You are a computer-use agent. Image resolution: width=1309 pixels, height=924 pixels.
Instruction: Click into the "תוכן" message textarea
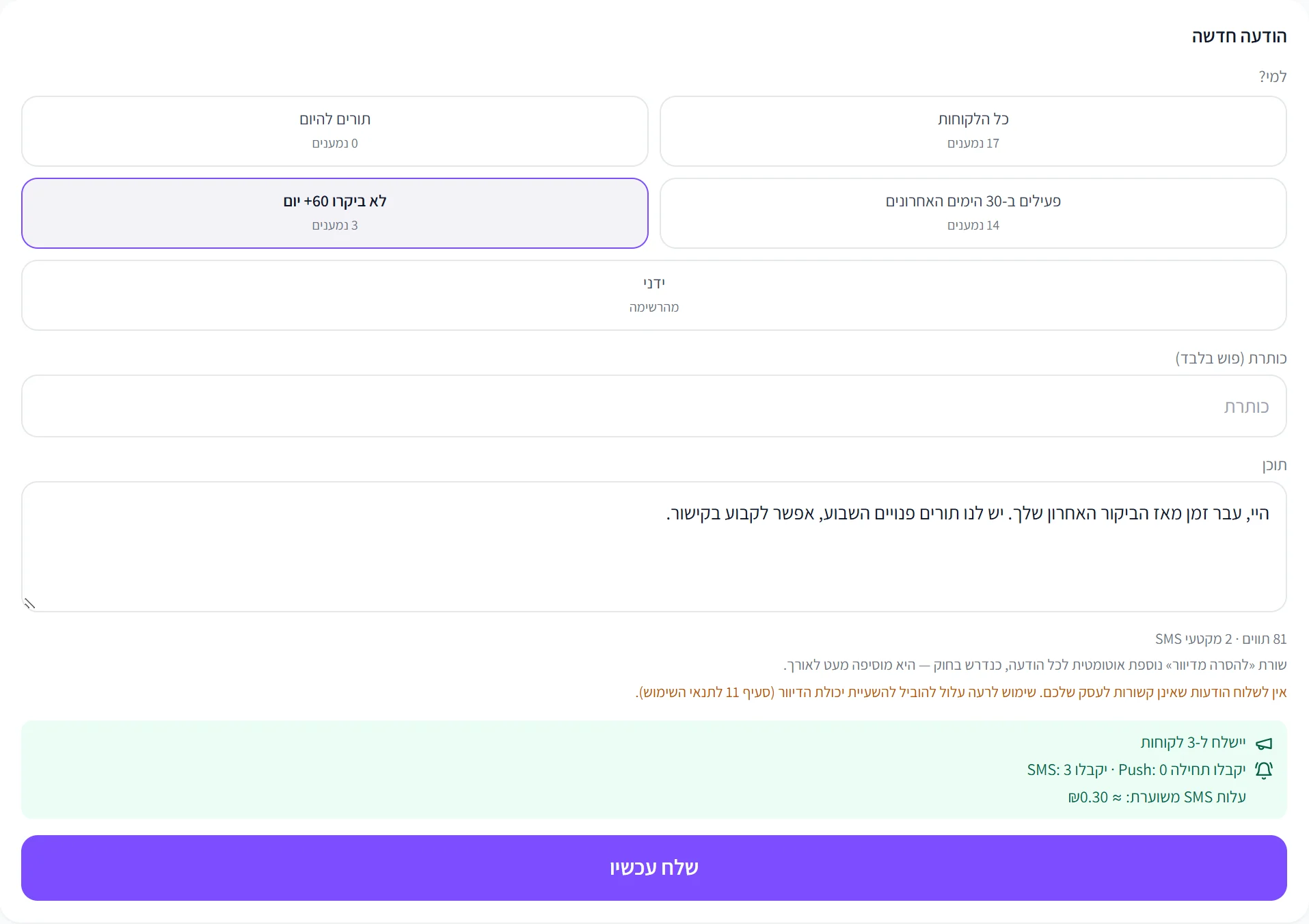[654, 547]
